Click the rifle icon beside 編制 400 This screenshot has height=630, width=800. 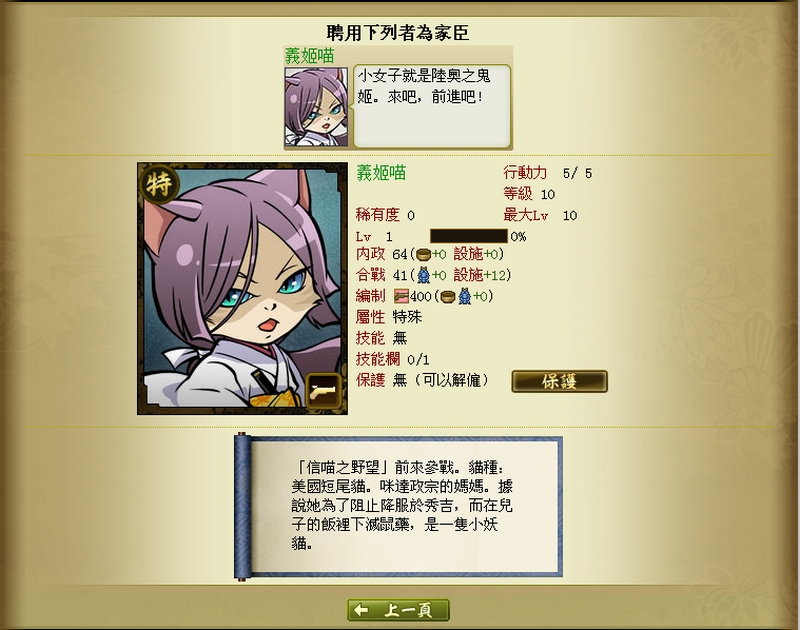(401, 296)
